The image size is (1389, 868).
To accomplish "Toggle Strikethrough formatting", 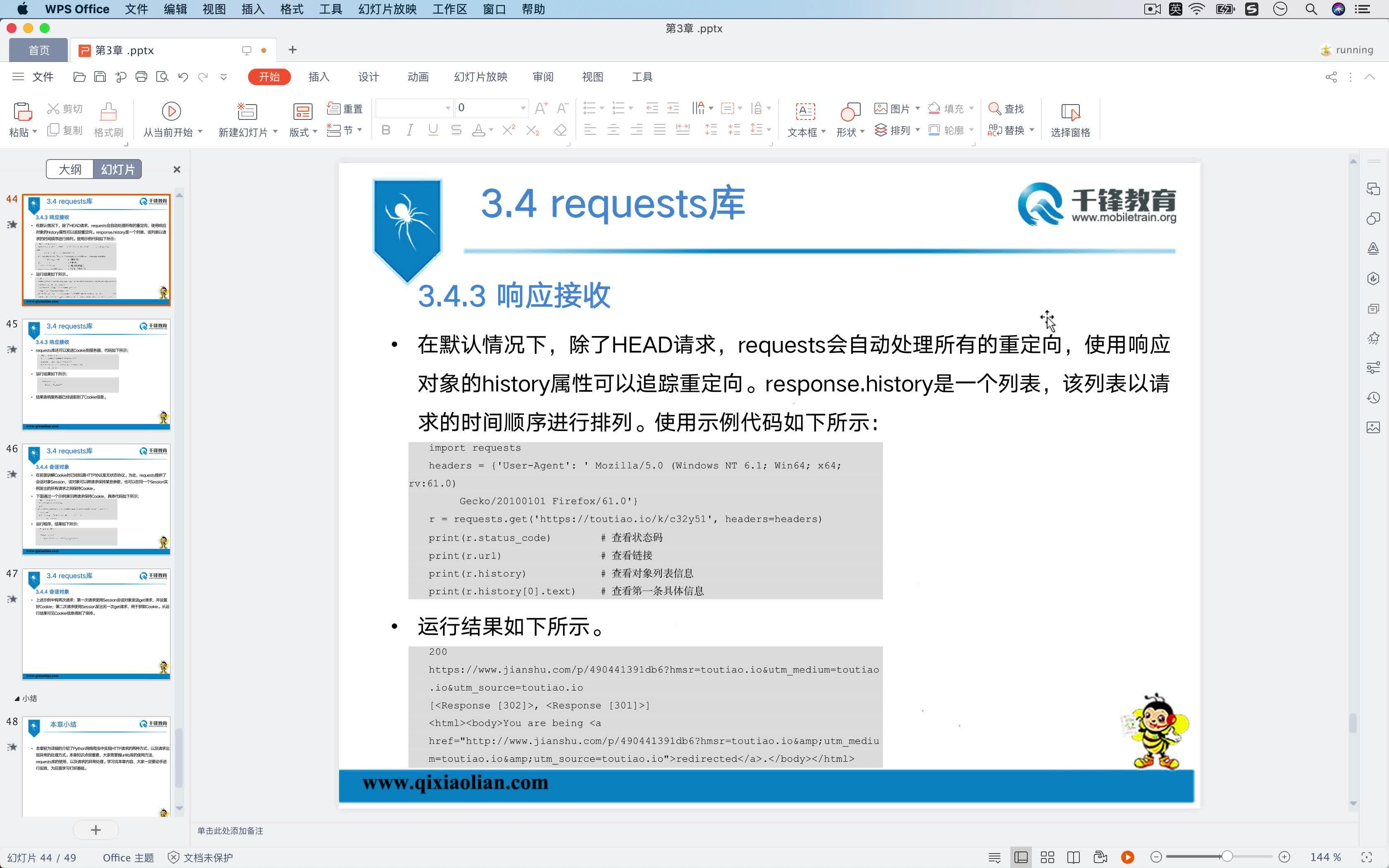I will coord(456,130).
